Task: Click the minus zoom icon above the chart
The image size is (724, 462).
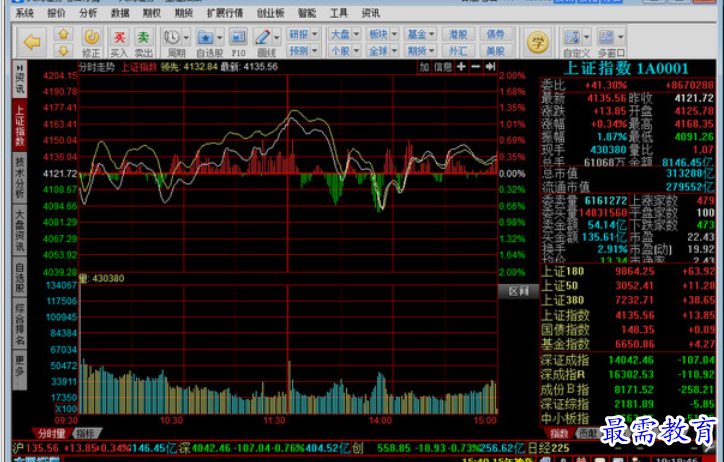Action: (476, 67)
